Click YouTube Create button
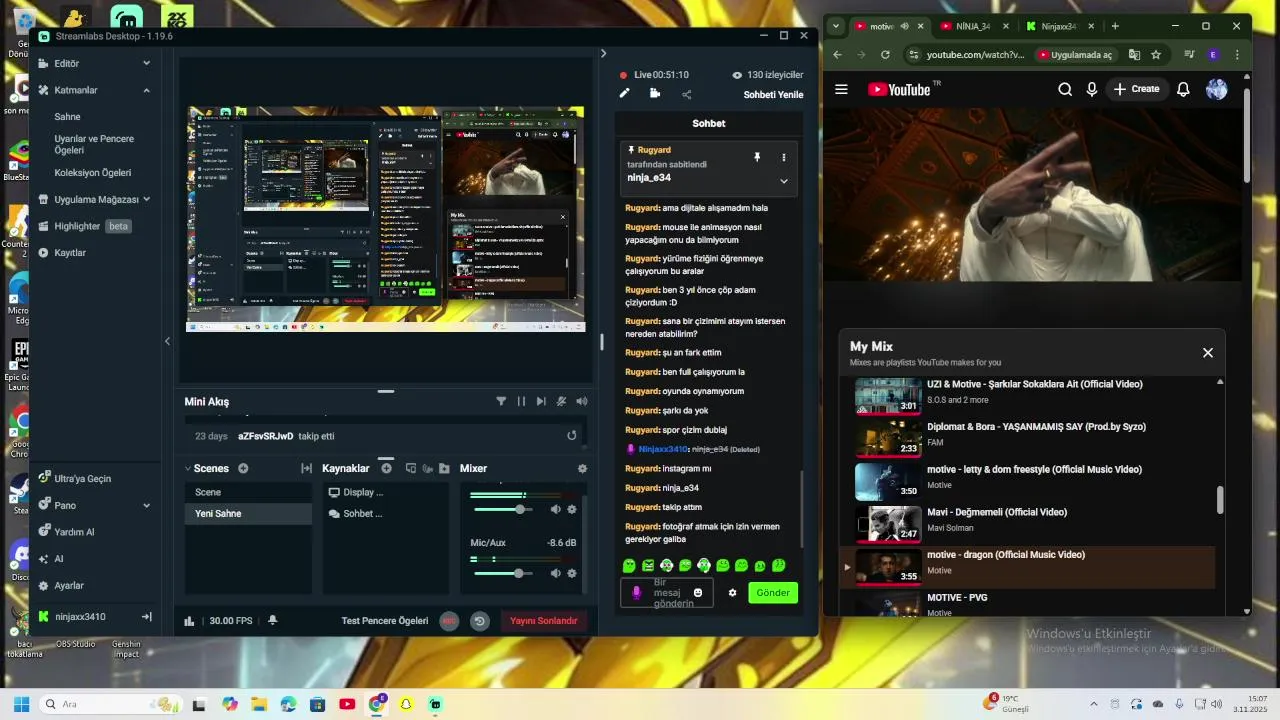This screenshot has height=720, width=1280. pos(1137,89)
